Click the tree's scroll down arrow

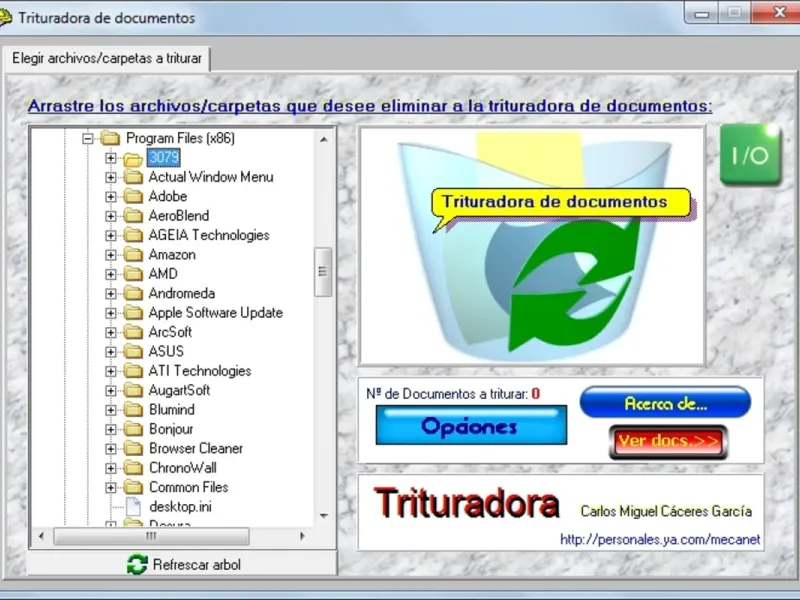point(323,516)
